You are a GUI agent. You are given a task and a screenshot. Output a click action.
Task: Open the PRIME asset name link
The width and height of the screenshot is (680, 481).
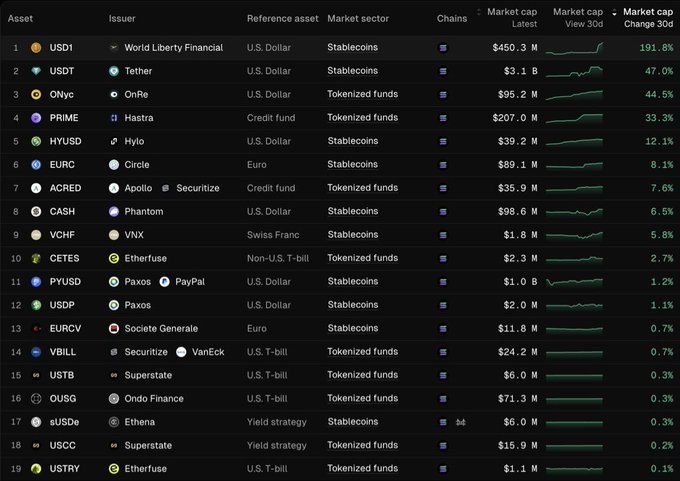(64, 118)
